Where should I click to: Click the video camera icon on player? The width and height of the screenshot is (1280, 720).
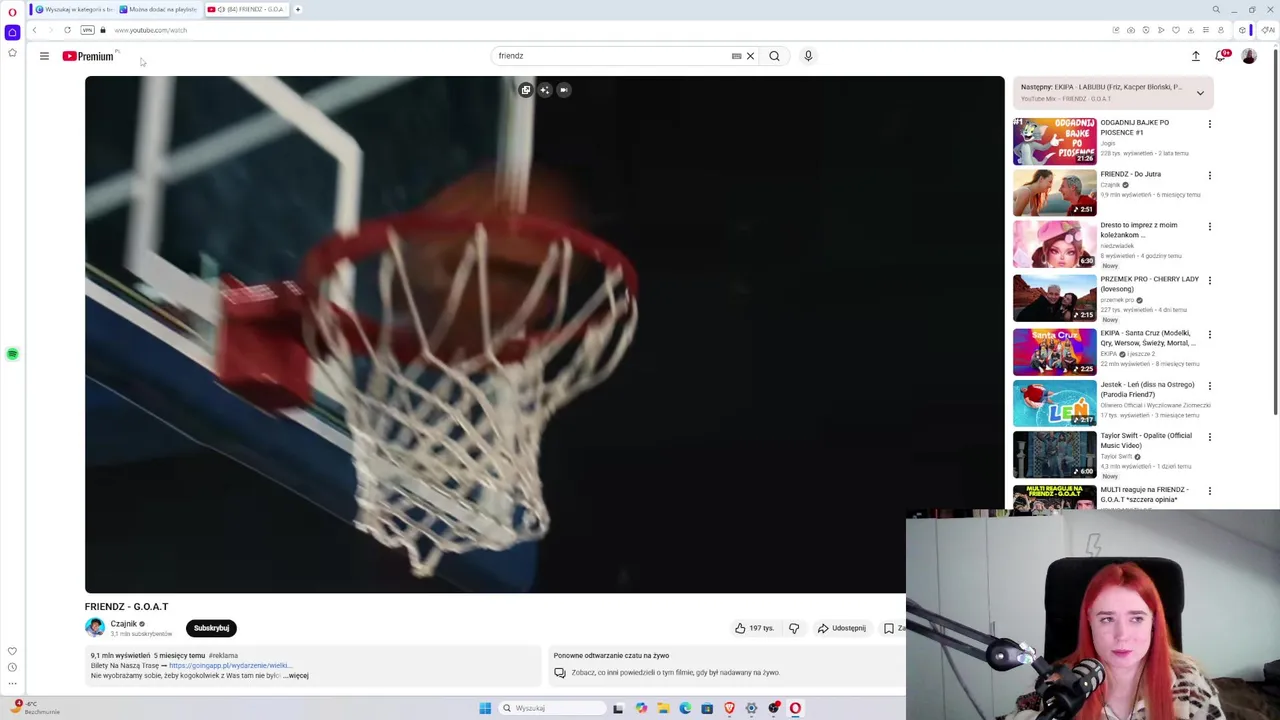point(563,90)
